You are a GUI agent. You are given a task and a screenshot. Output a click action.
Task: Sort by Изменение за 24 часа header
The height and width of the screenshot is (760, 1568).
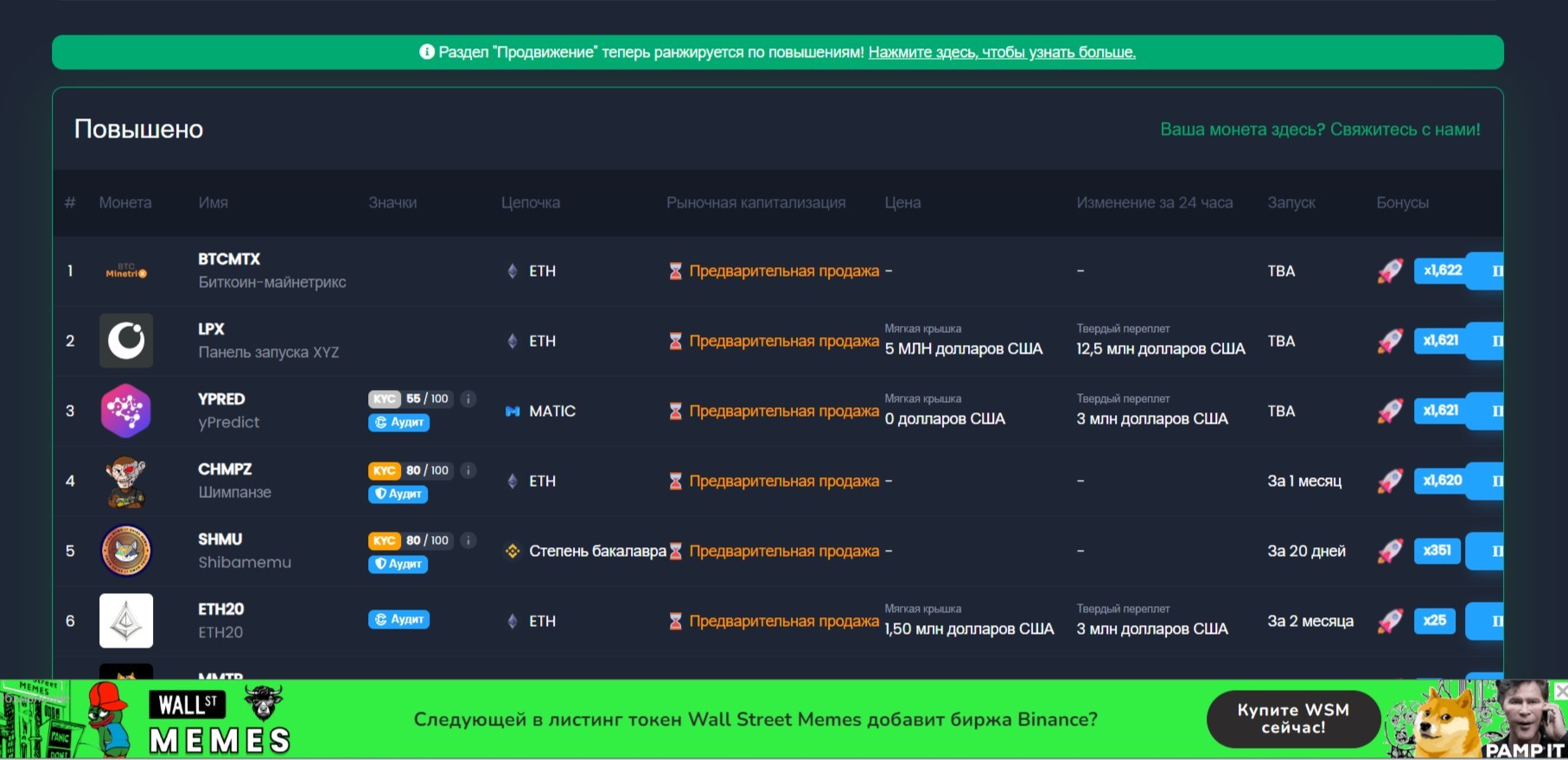(1155, 202)
